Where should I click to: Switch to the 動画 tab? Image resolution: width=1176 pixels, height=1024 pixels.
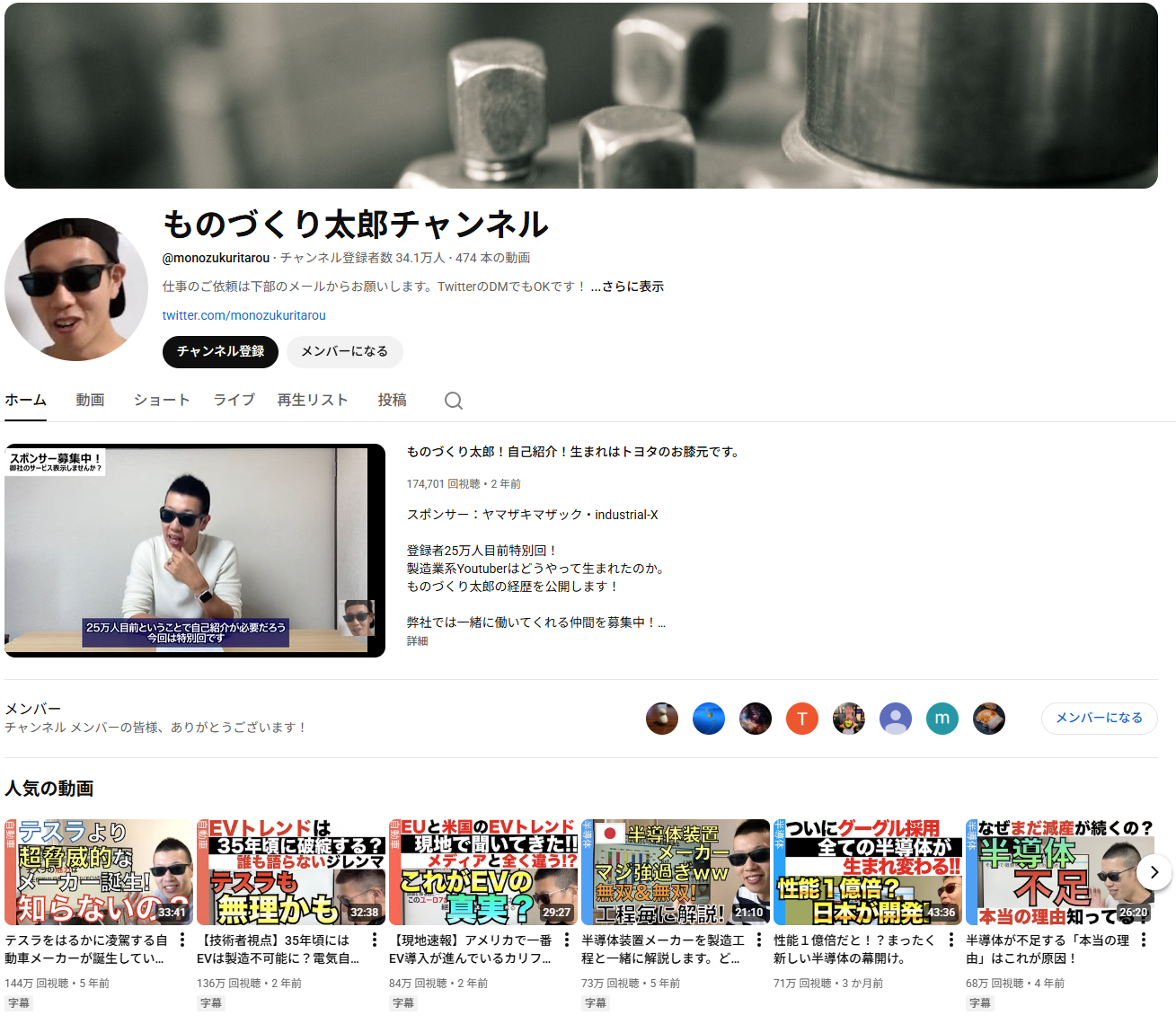coord(90,400)
